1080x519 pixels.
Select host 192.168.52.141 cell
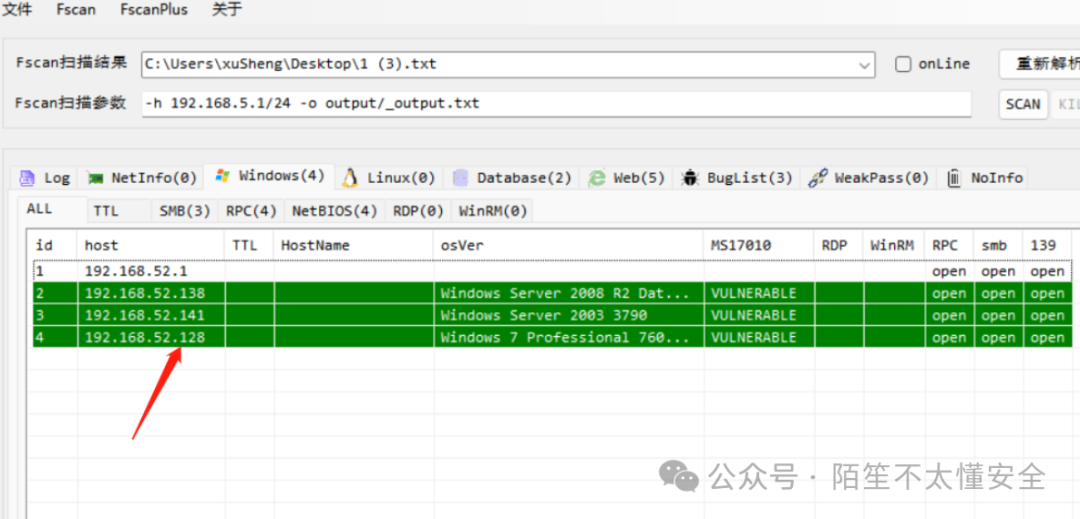tap(152, 315)
